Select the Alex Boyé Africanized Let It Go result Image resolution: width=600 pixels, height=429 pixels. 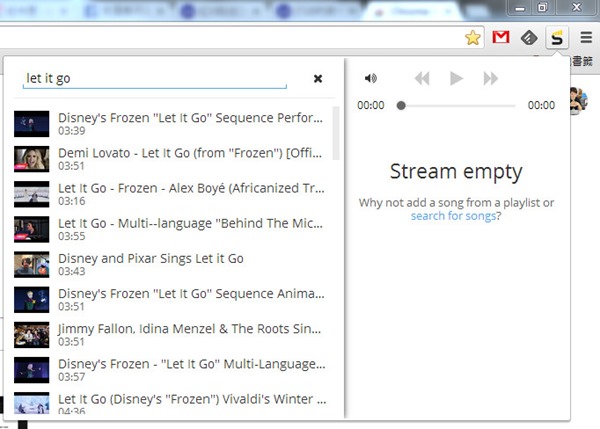172,194
